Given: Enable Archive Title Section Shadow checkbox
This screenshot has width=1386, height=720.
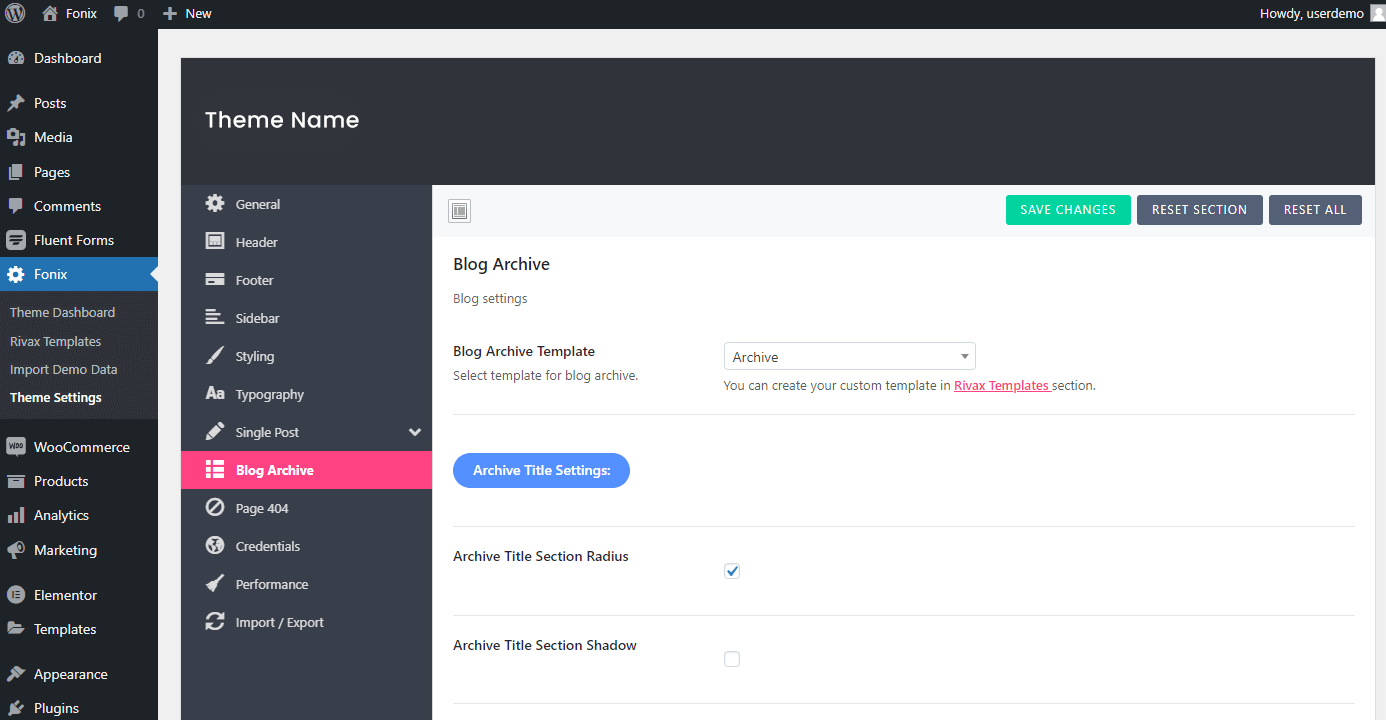Looking at the screenshot, I should tap(732, 659).
